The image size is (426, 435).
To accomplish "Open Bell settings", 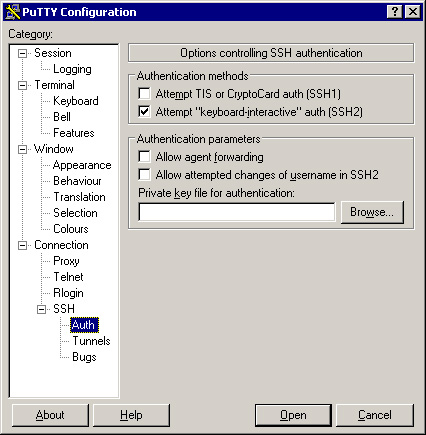I will (x=62, y=117).
